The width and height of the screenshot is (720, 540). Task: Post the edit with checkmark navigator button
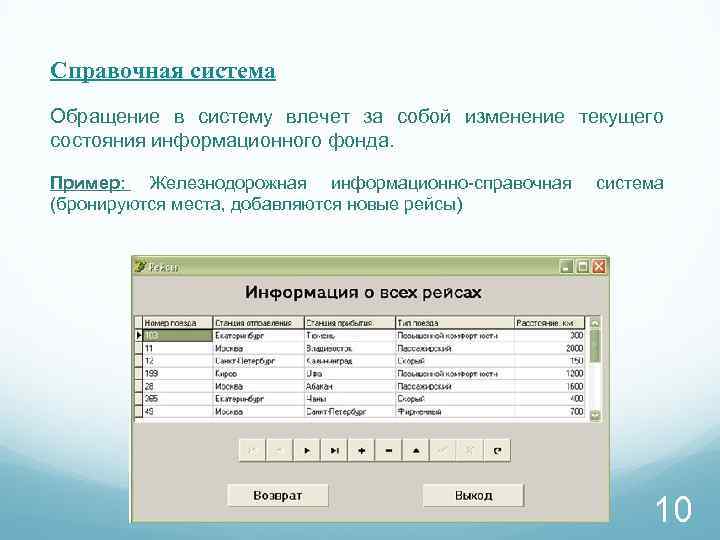(443, 450)
